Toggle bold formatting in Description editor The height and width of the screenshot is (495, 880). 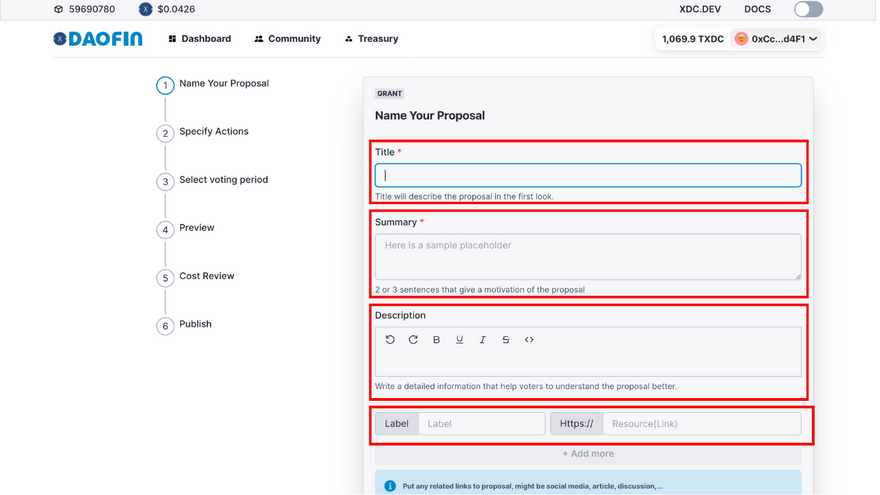[437, 340]
